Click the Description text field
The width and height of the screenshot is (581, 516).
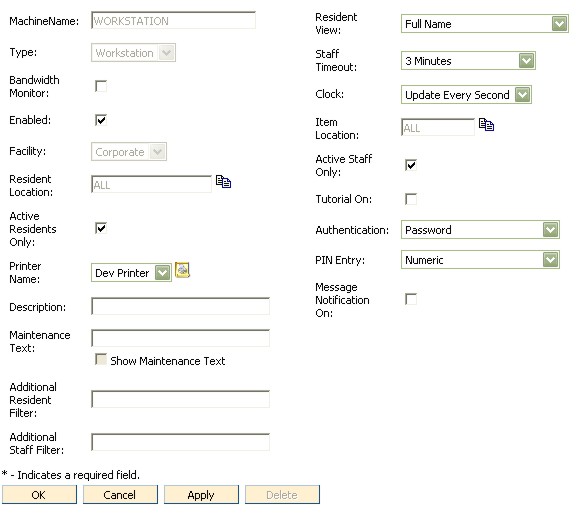pos(180,306)
